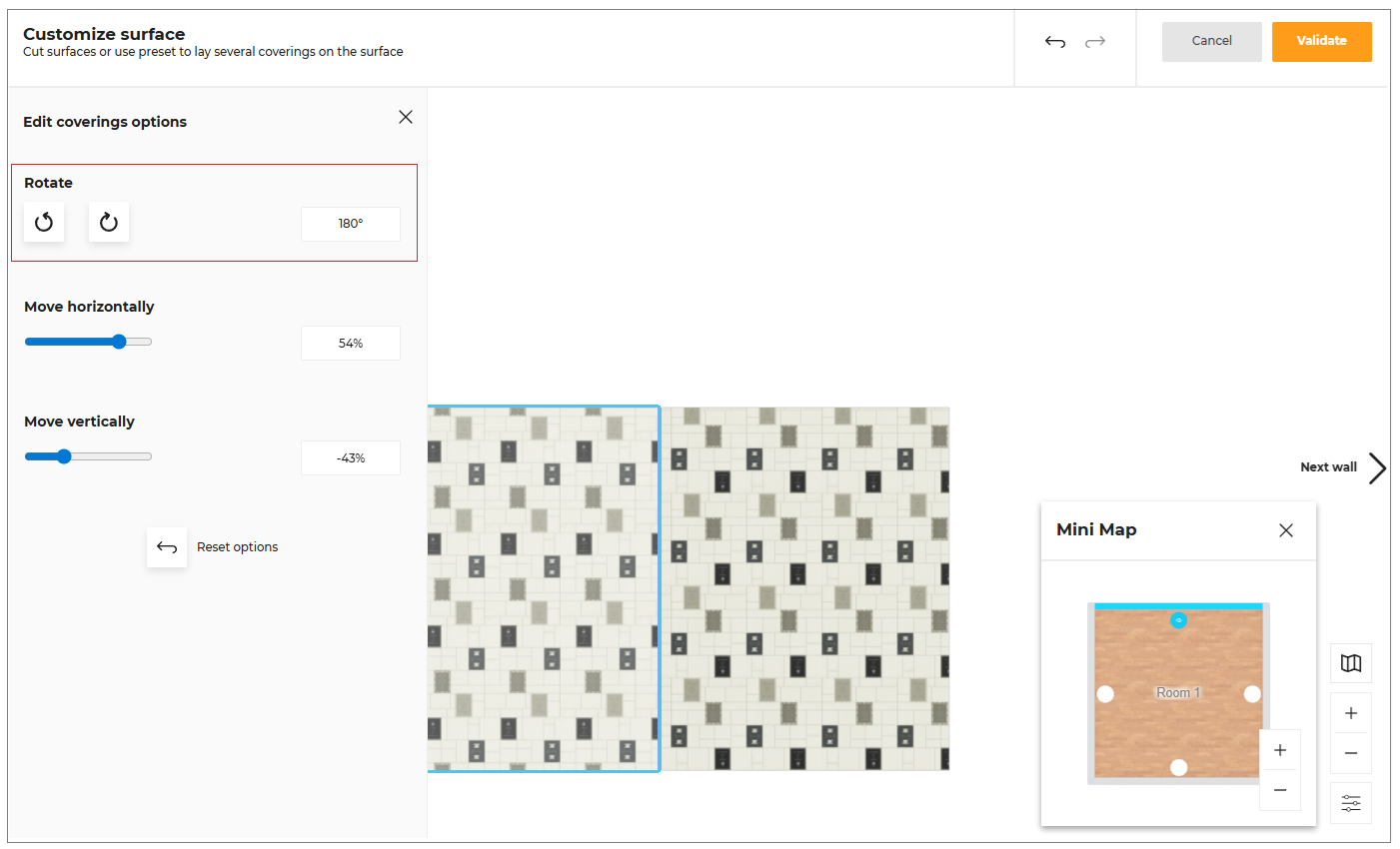
Task: Close the Edit coverings options panel
Action: pyautogui.click(x=406, y=117)
